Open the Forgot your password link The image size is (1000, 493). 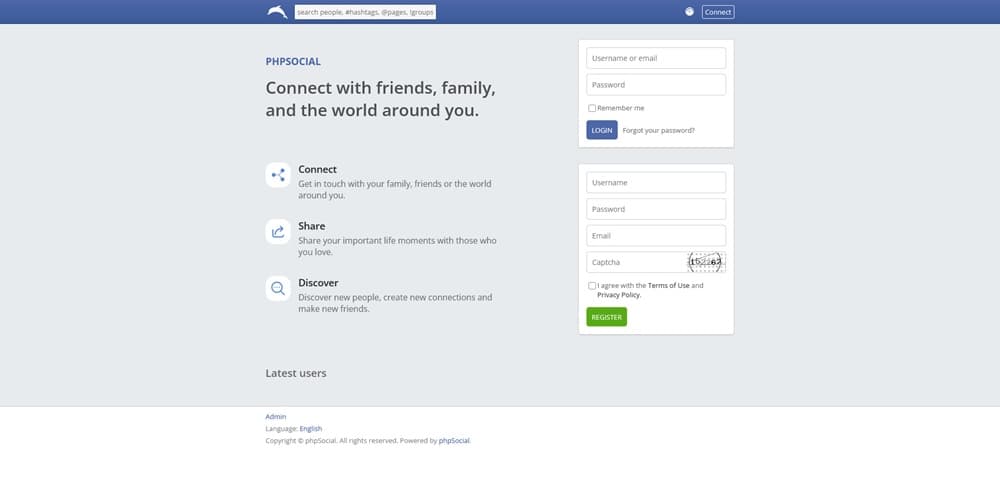[x=658, y=130]
